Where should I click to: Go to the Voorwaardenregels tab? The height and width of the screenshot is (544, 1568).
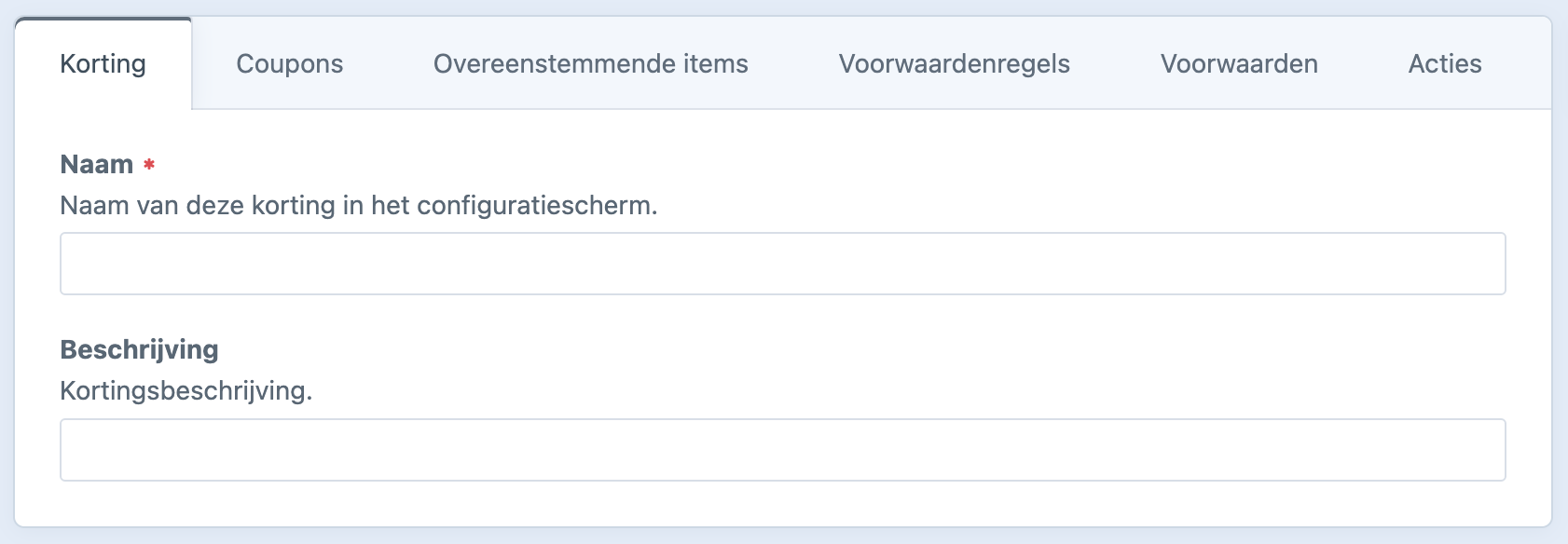(x=954, y=64)
